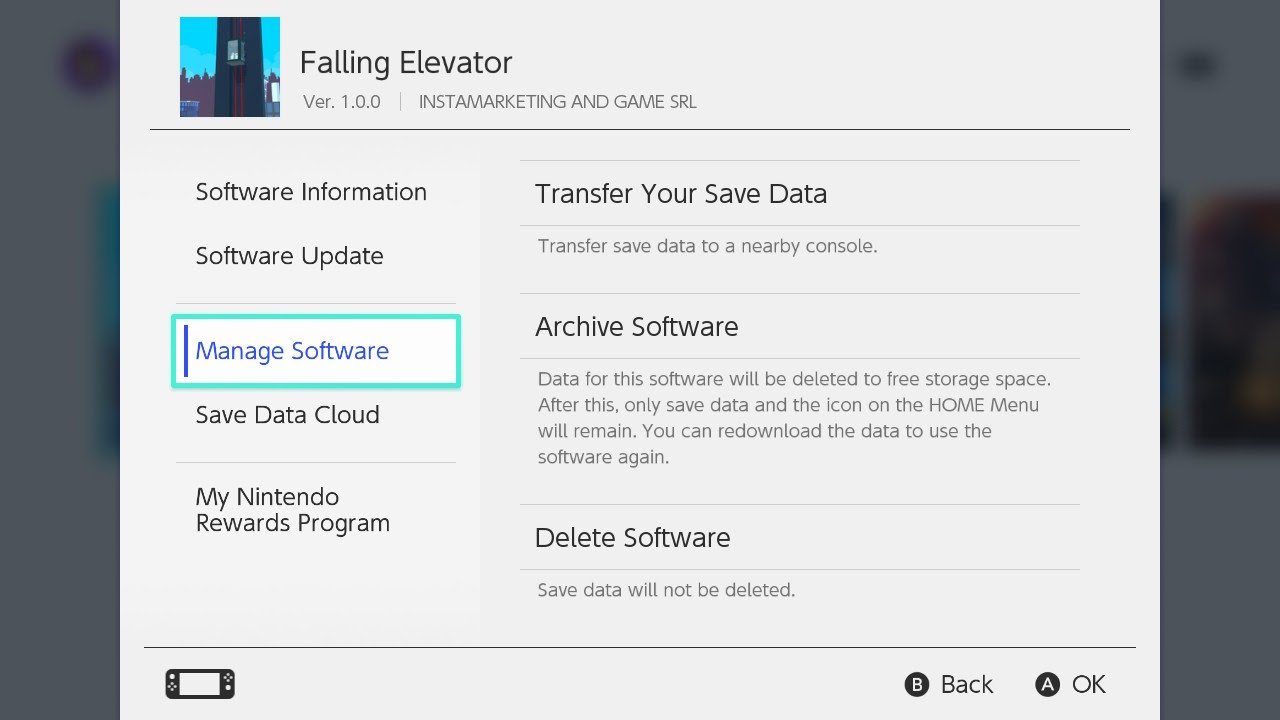Click the Back label next to B

pyautogui.click(x=966, y=684)
